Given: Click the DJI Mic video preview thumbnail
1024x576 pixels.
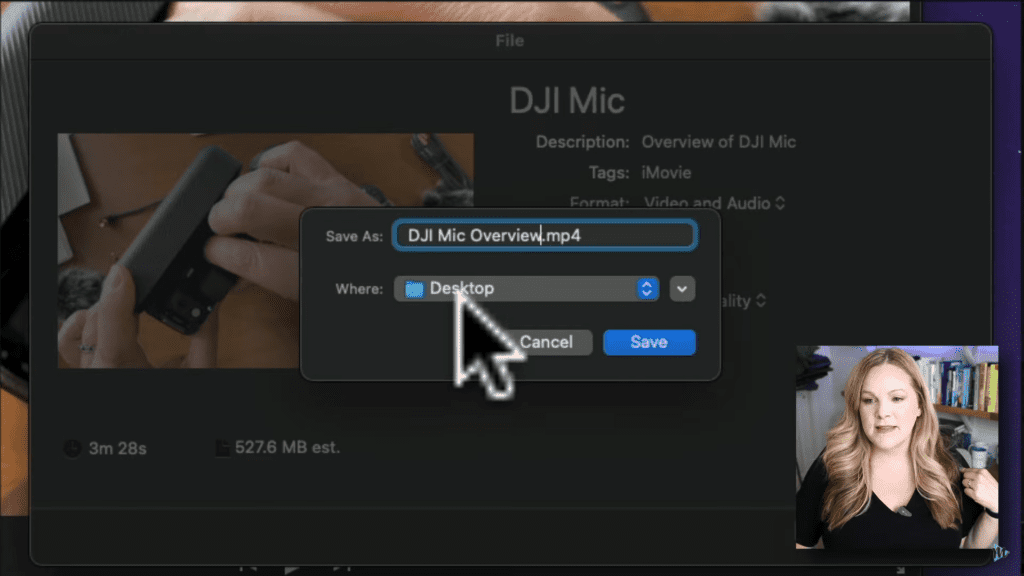Looking at the screenshot, I should coord(265,250).
